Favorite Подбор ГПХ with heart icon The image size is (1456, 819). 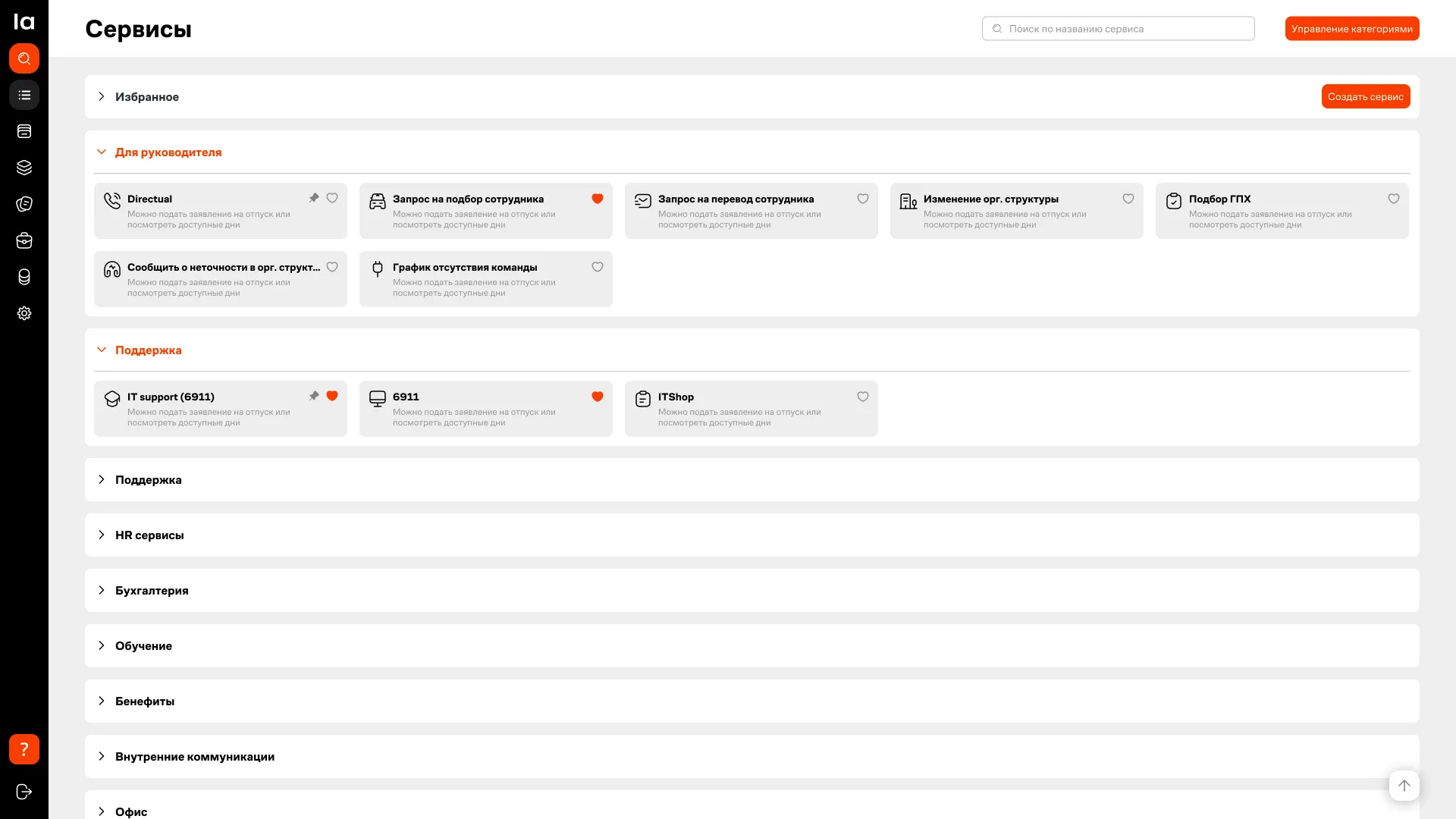(1394, 199)
